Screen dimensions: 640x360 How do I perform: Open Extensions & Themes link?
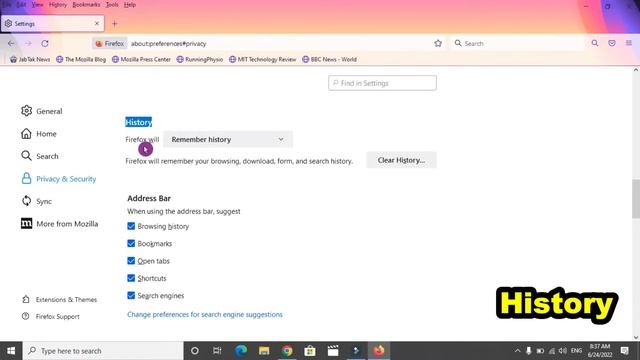click(x=60, y=300)
